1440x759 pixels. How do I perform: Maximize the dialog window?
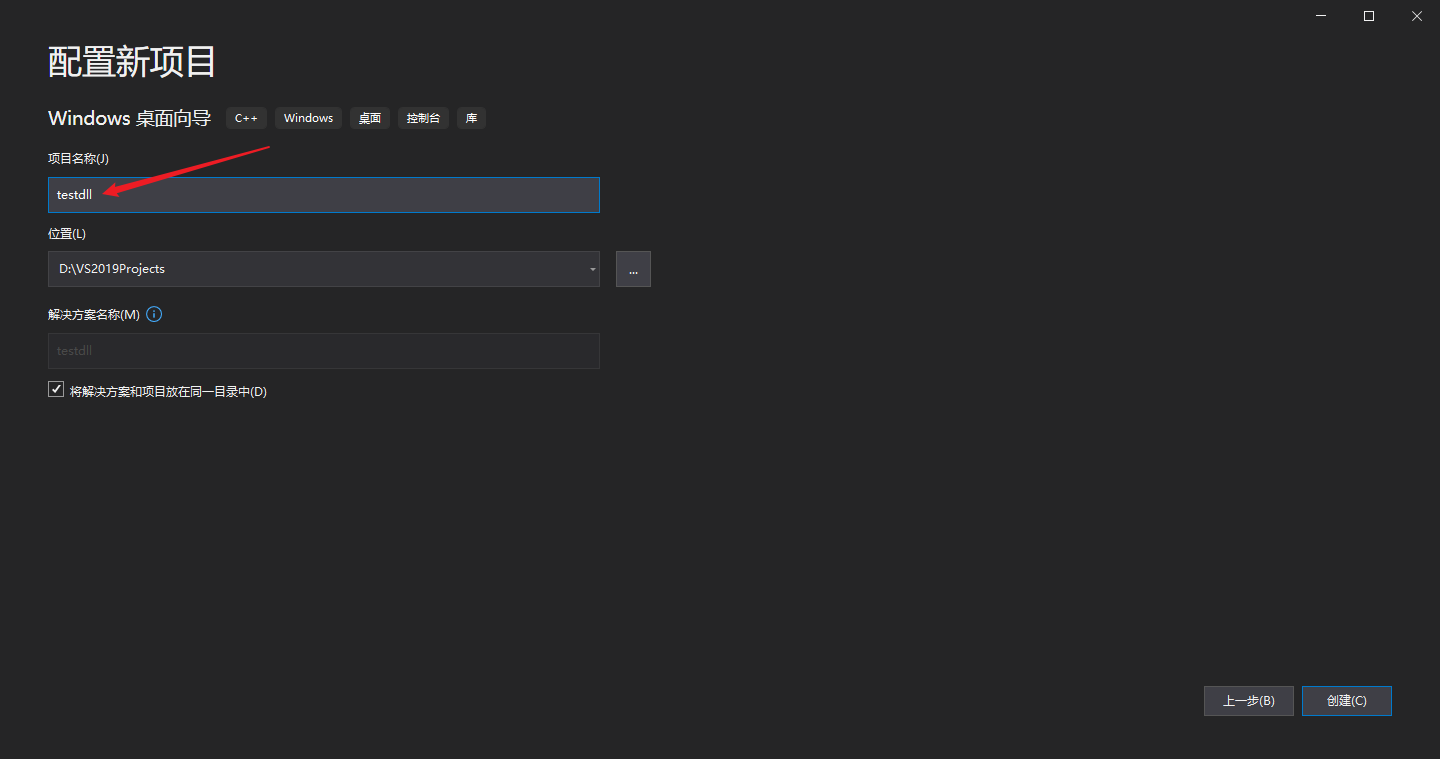pyautogui.click(x=1369, y=16)
